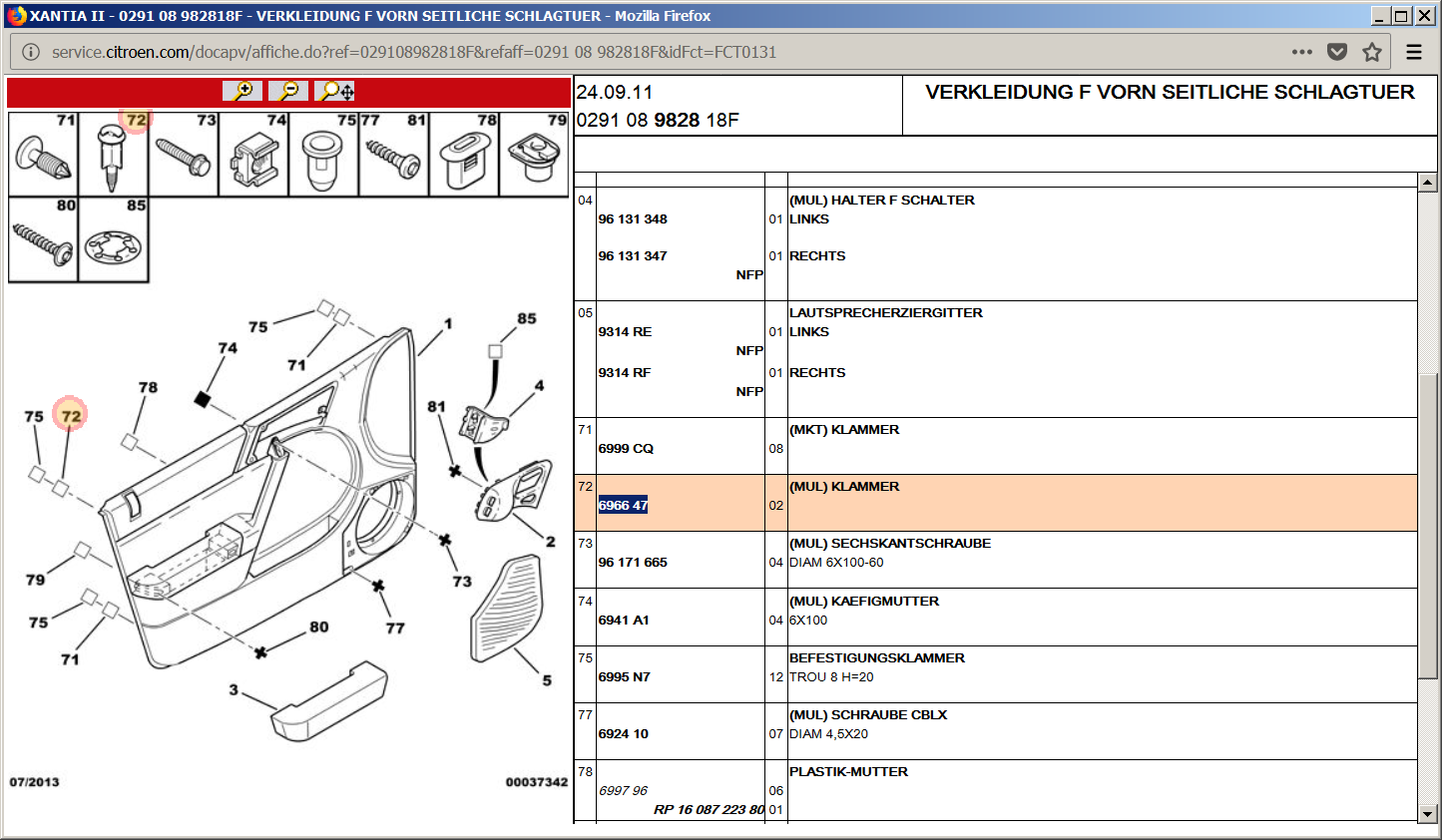This screenshot has height=840, width=1442.
Task: Click callout 73 in the diagram
Action: point(462,581)
